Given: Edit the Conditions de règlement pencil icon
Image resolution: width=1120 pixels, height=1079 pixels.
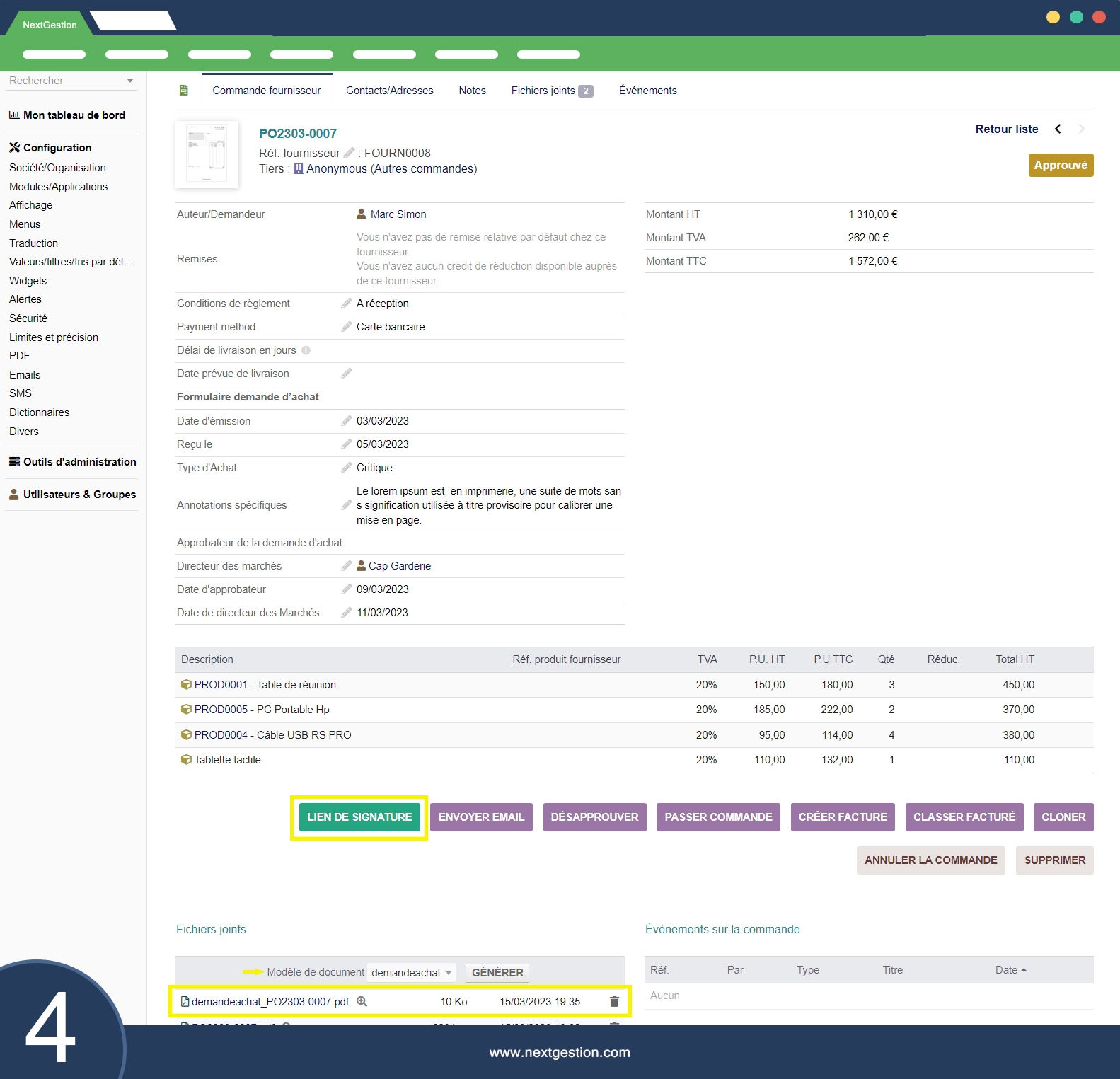Looking at the screenshot, I should [x=346, y=304].
